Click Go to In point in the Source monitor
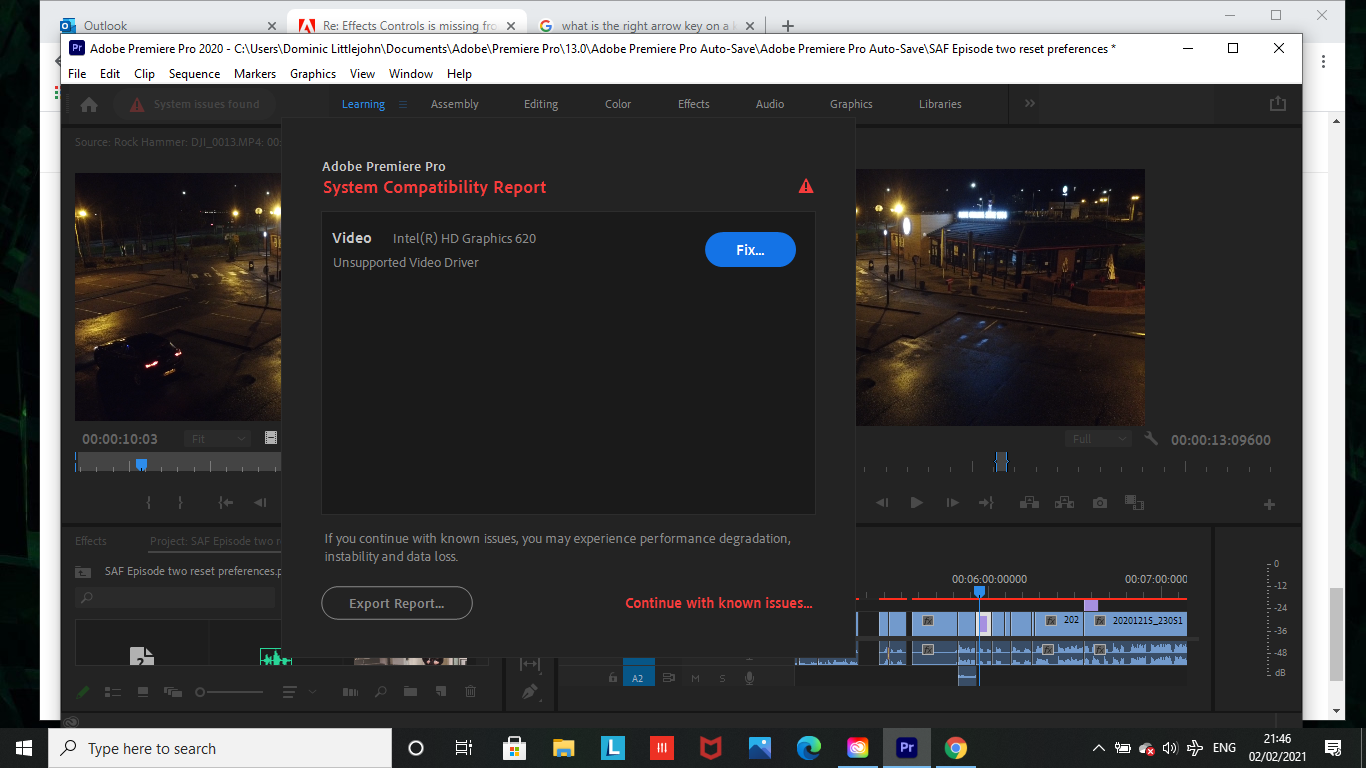Viewport: 1366px width, 768px height. point(225,502)
